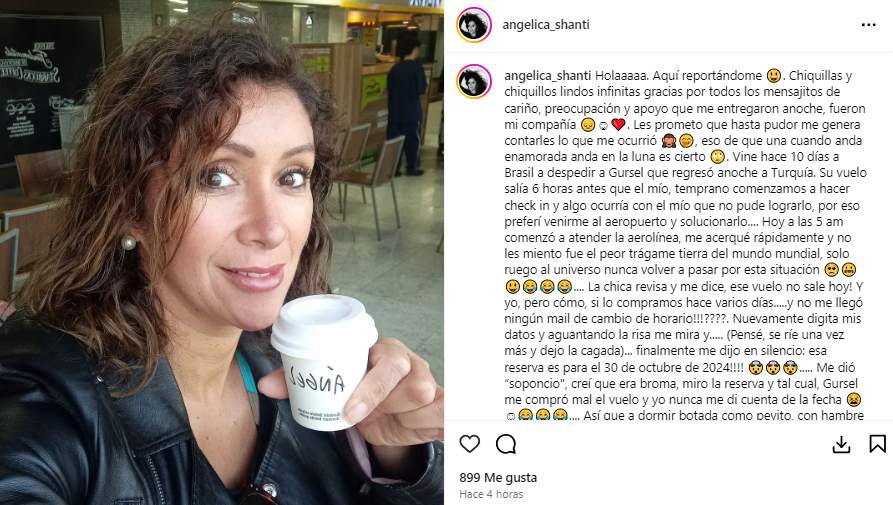Click the red heart emoji in caption

point(618,124)
